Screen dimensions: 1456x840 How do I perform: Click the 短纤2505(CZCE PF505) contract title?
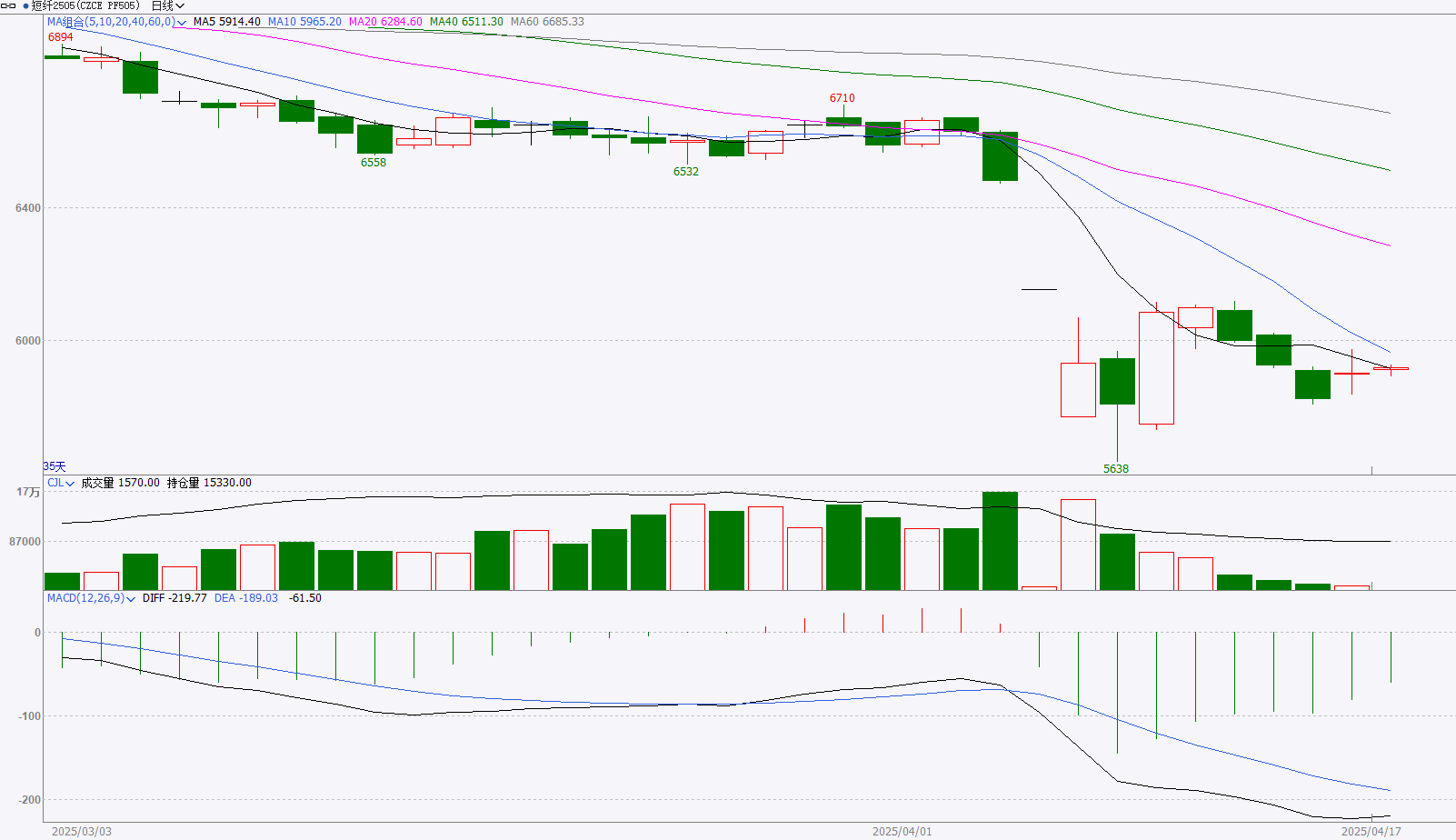point(85,6)
